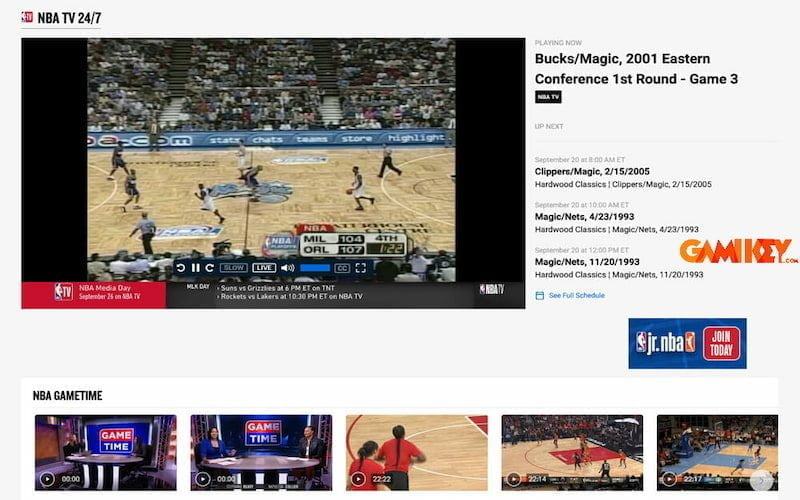Enter fullscreen mode in the video player

click(x=361, y=268)
